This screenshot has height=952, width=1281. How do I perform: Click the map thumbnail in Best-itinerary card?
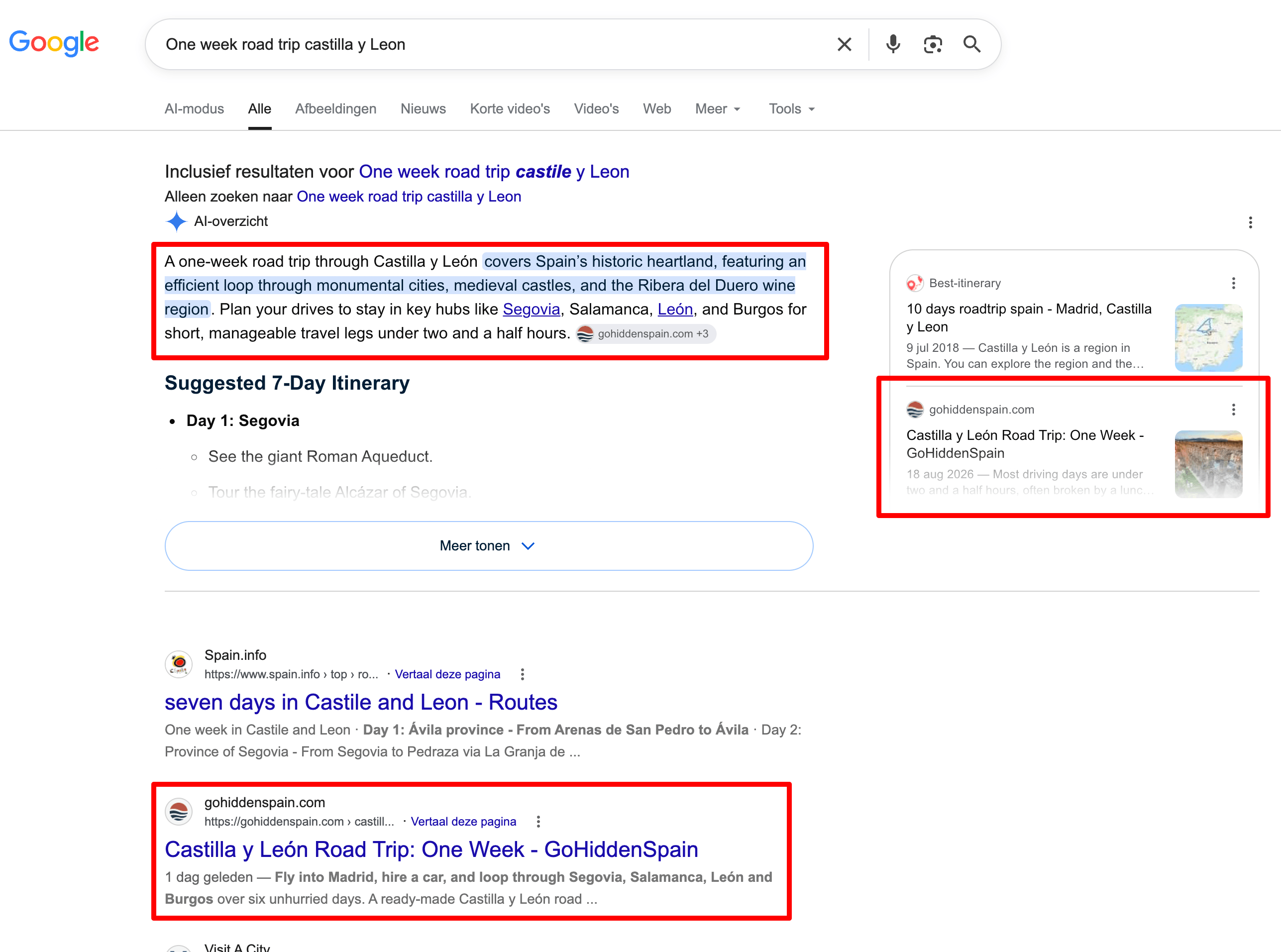1208,338
